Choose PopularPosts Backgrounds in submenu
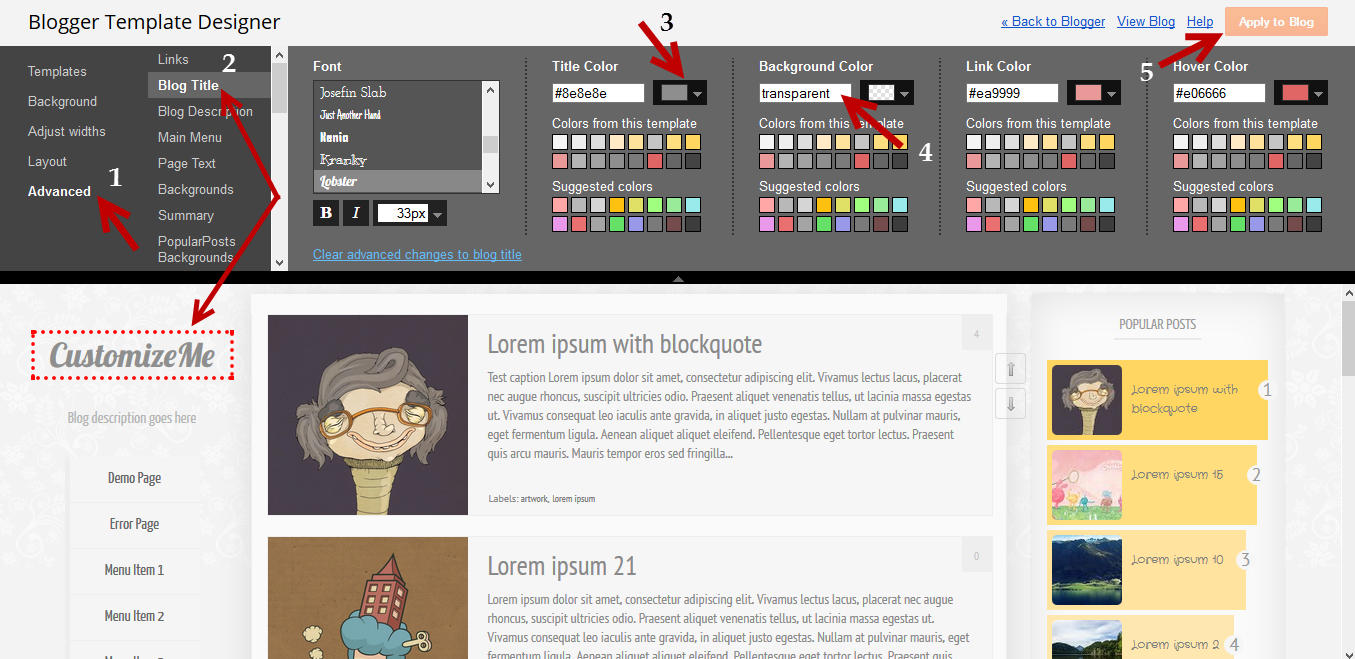The height and width of the screenshot is (659, 1355). tap(196, 249)
